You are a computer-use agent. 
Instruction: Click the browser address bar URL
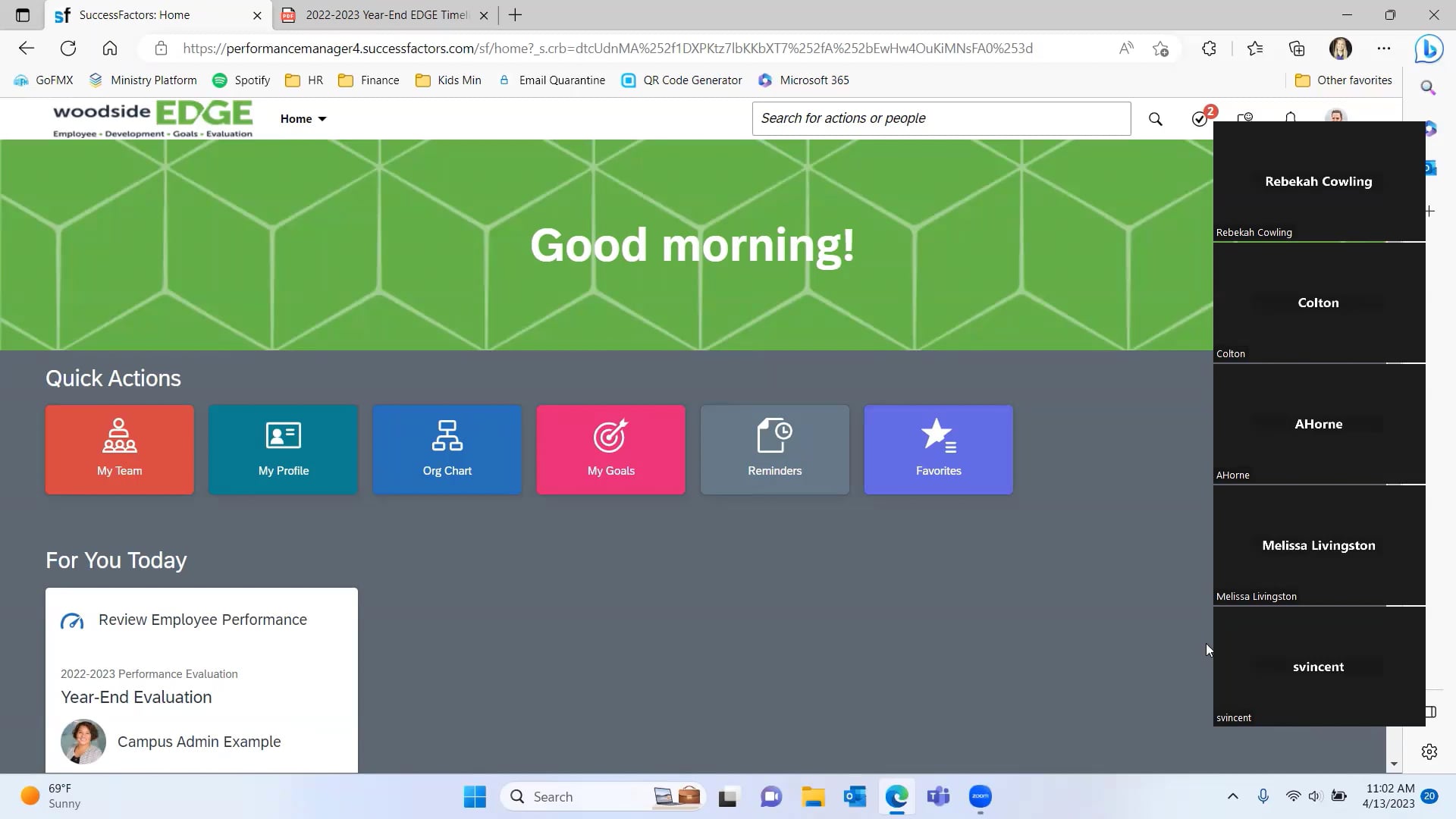coord(607,49)
